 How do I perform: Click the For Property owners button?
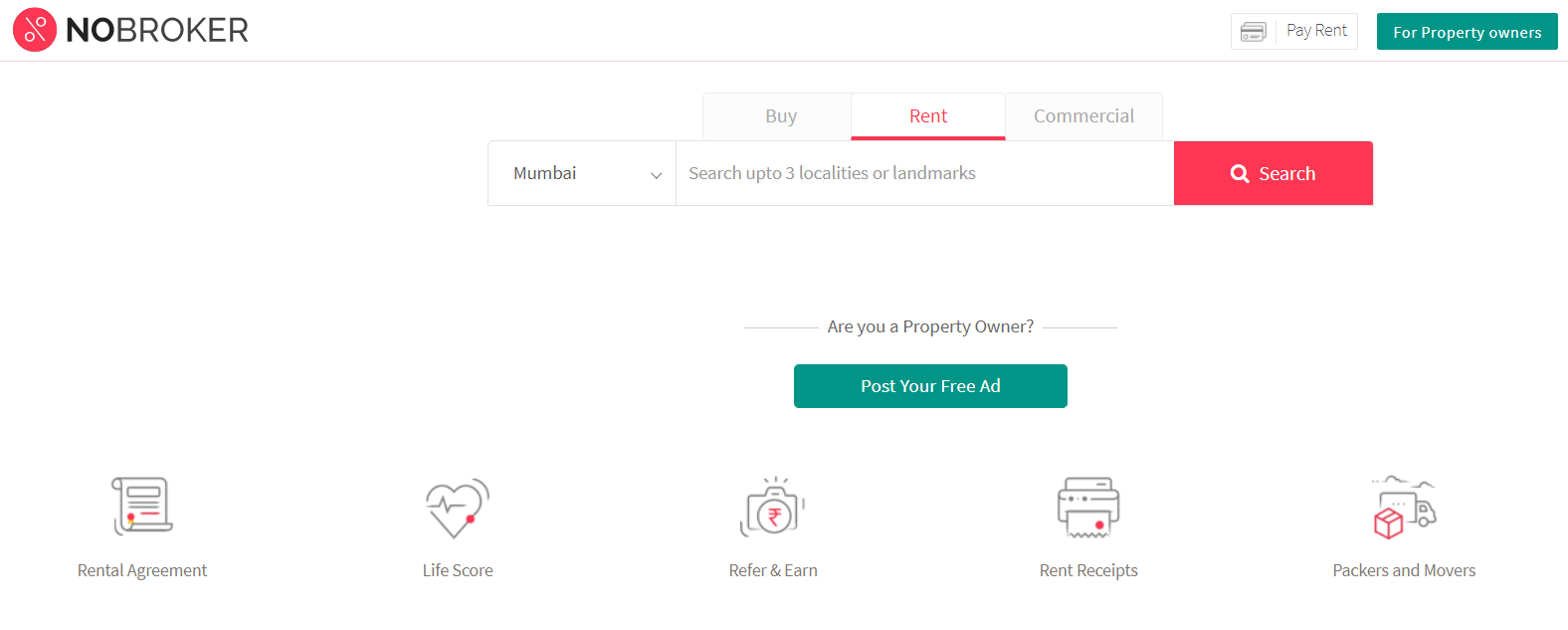click(1467, 31)
